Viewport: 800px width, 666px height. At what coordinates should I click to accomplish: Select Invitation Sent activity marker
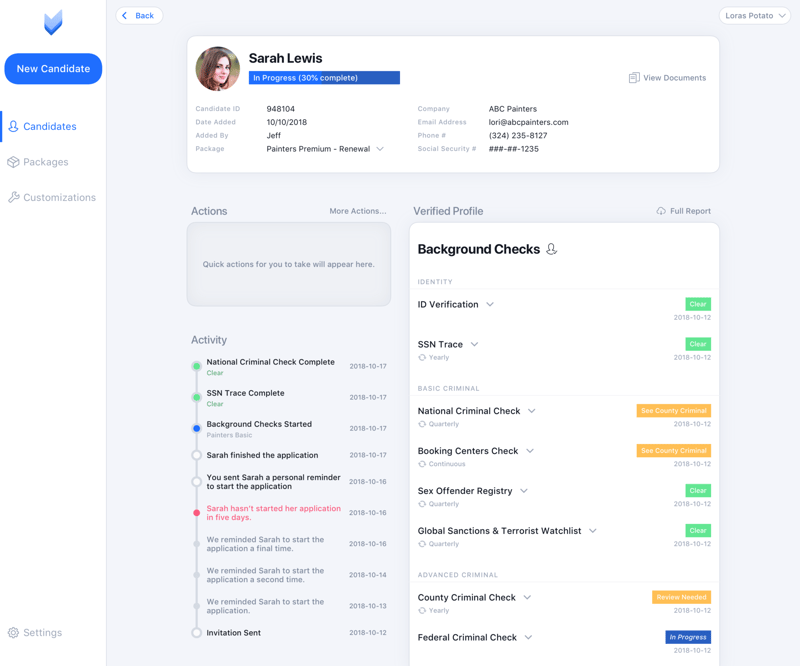click(196, 632)
